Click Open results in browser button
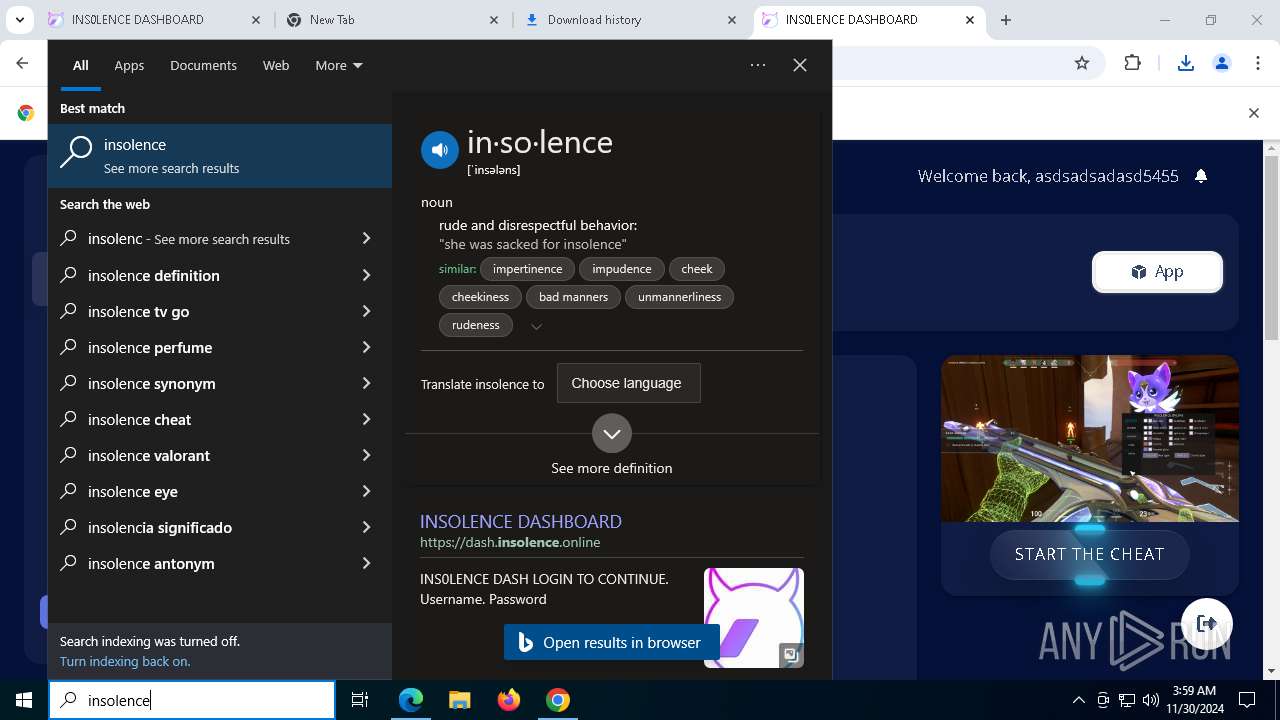The height and width of the screenshot is (720, 1280). (x=612, y=642)
